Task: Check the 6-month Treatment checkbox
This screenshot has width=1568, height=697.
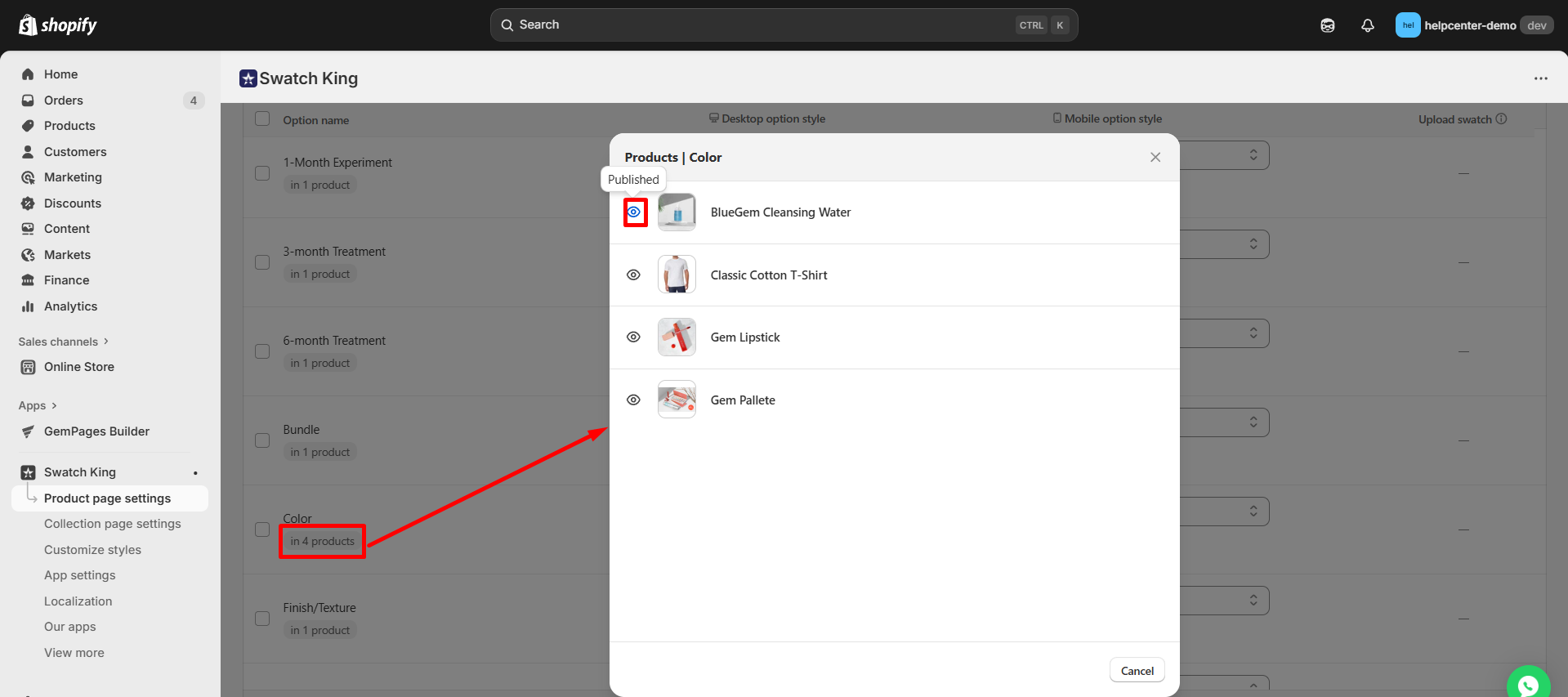Action: (x=262, y=351)
